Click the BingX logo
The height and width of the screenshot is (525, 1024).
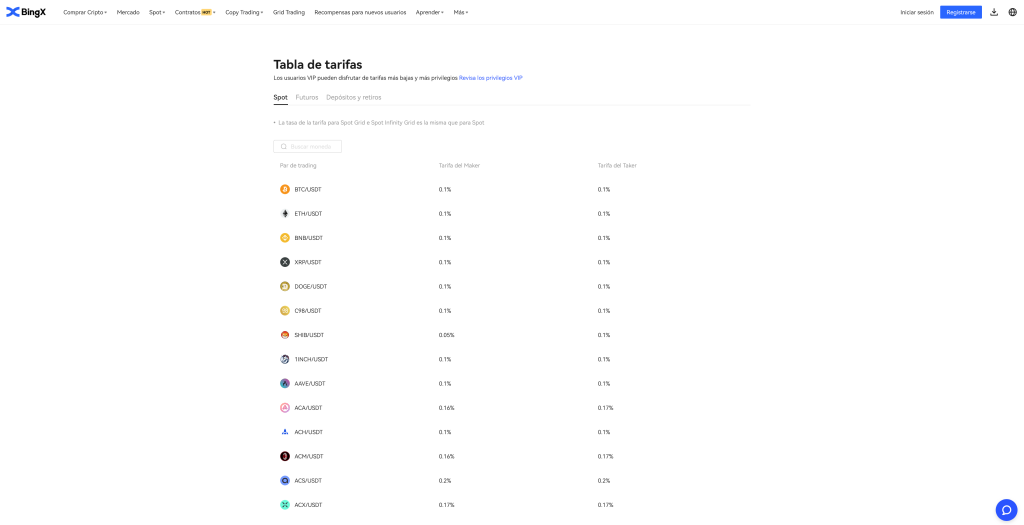(26, 12)
